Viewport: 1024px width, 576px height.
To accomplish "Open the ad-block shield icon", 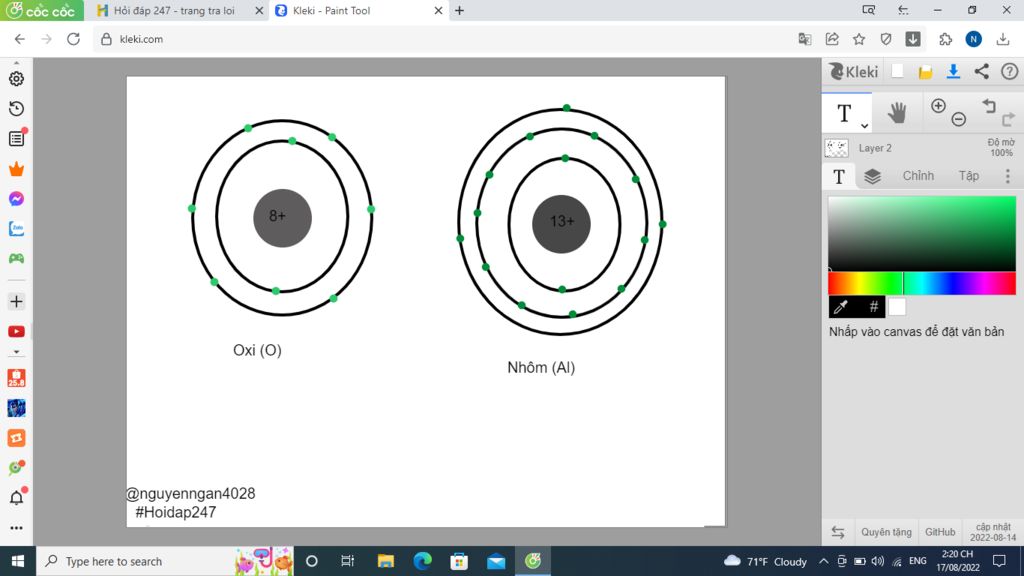I will [886, 39].
